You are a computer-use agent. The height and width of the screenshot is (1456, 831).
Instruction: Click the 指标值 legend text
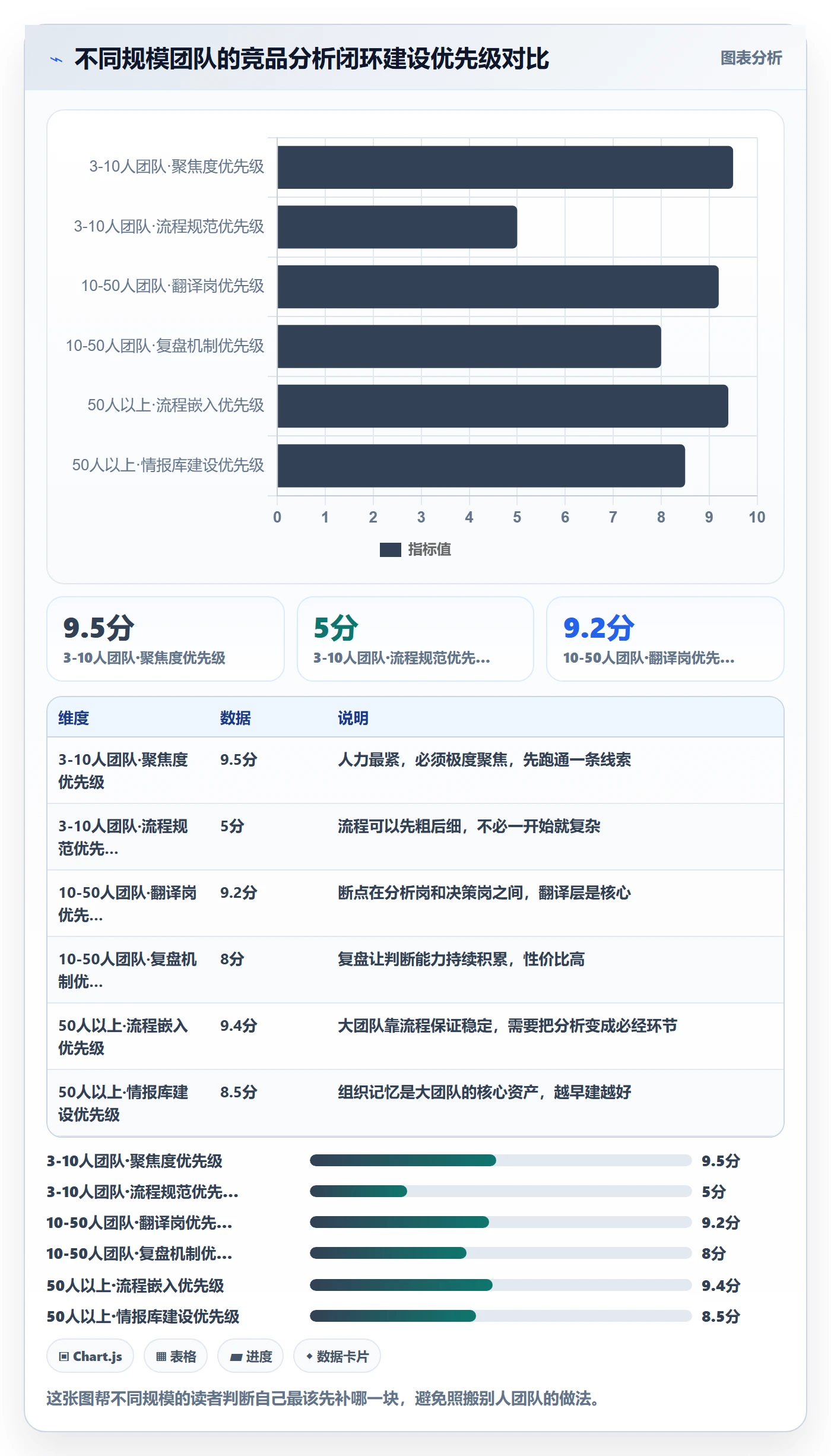pyautogui.click(x=430, y=550)
